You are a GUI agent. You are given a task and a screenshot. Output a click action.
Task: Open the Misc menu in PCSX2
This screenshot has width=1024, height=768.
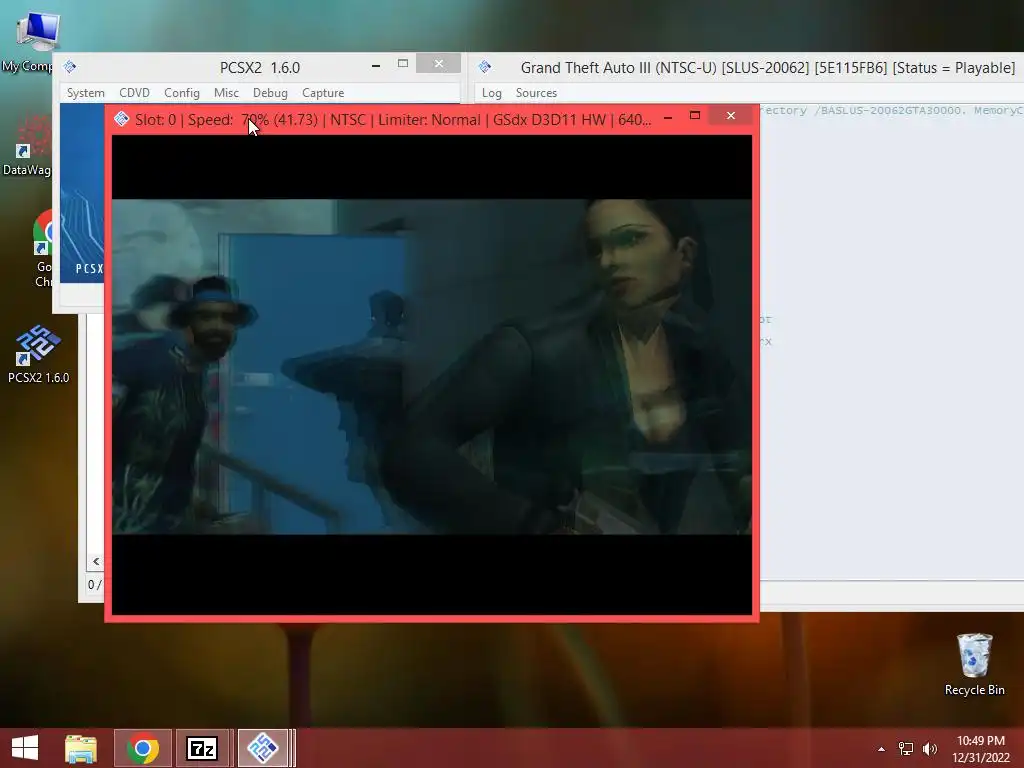coord(226,93)
